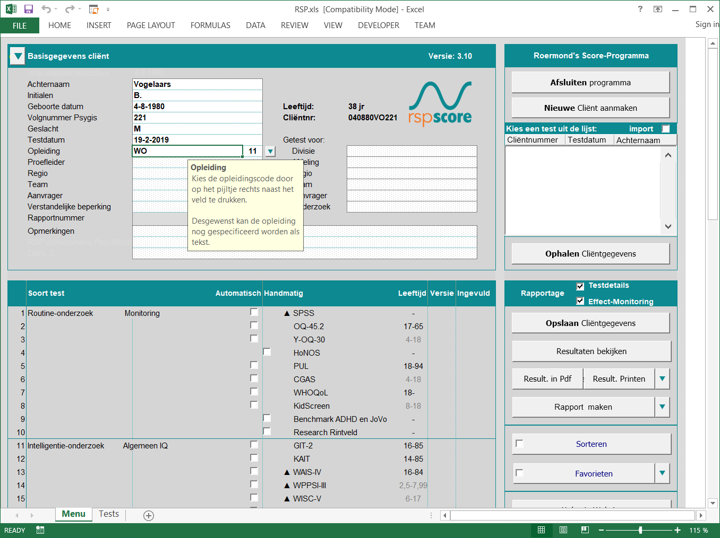Check the Benchmark ADHD en JoVo checkbox
Viewport: 720px width, 538px height.
[267, 418]
